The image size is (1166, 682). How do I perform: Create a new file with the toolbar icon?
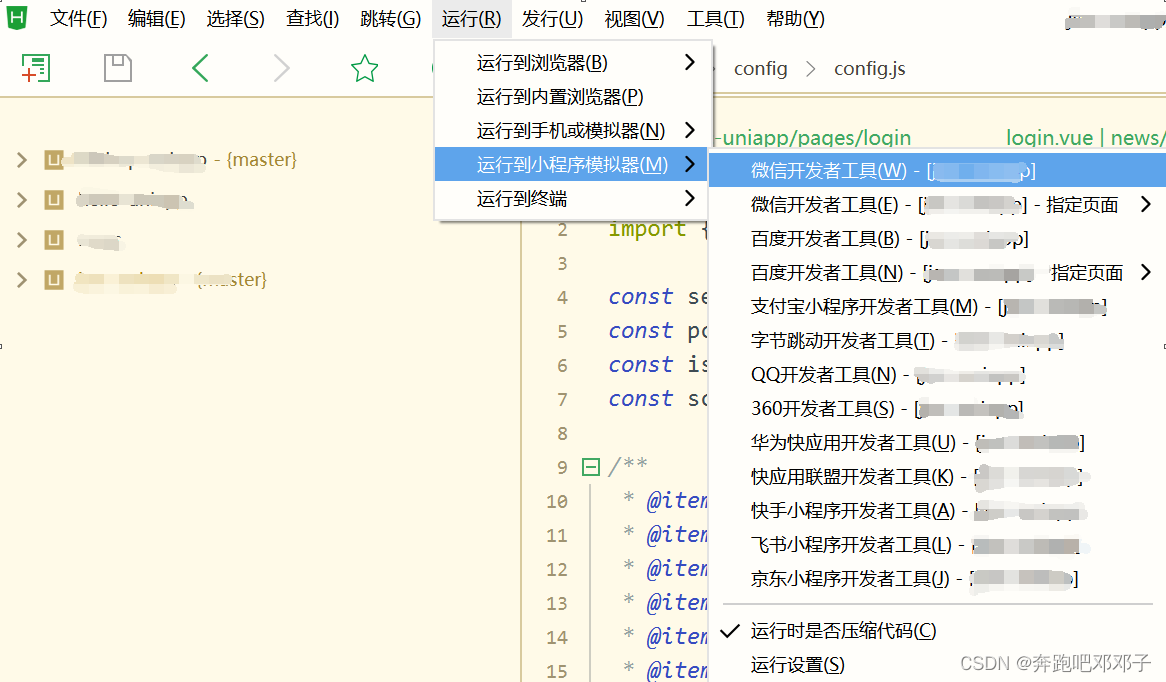[36, 68]
